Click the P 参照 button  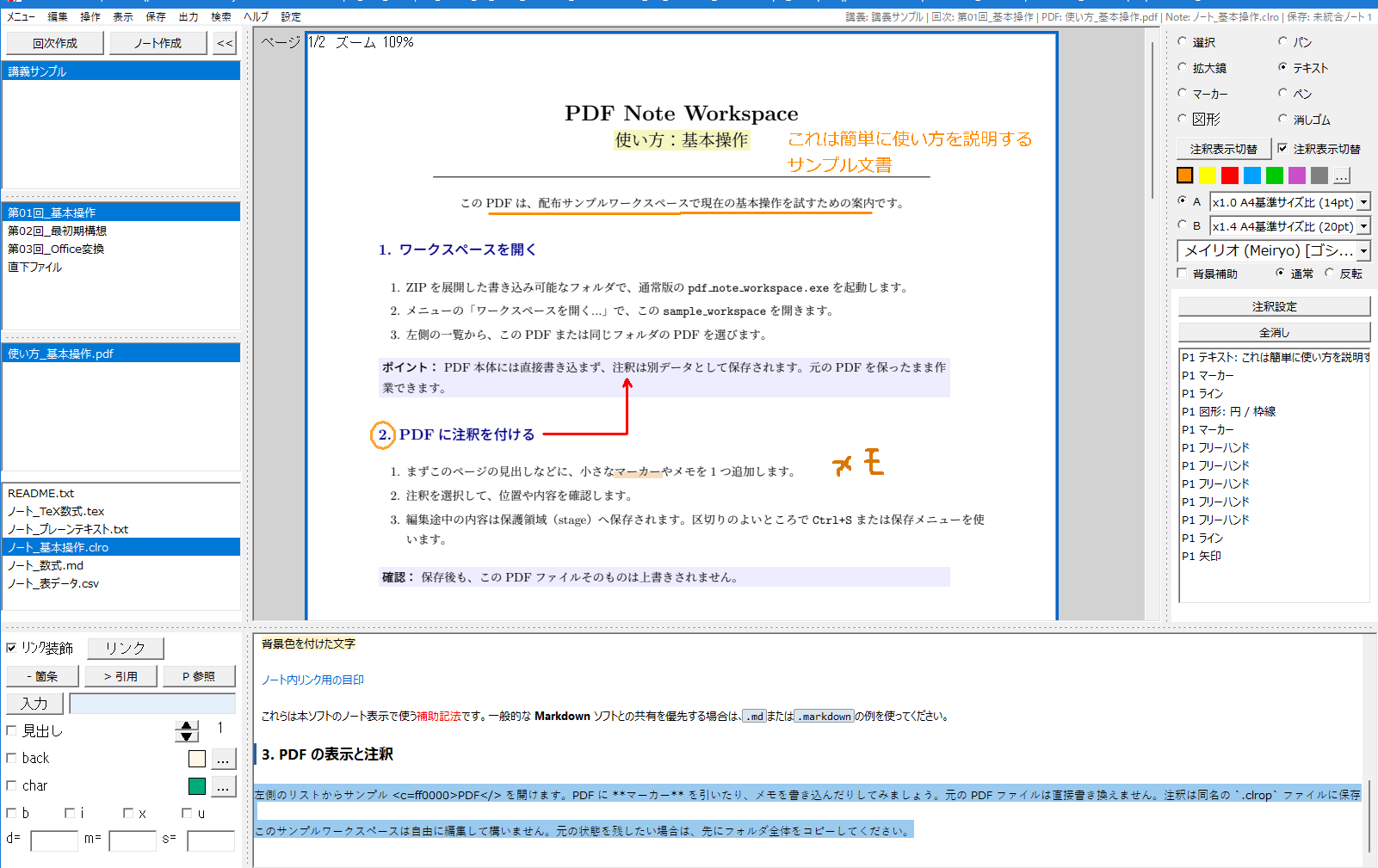pyautogui.click(x=199, y=676)
